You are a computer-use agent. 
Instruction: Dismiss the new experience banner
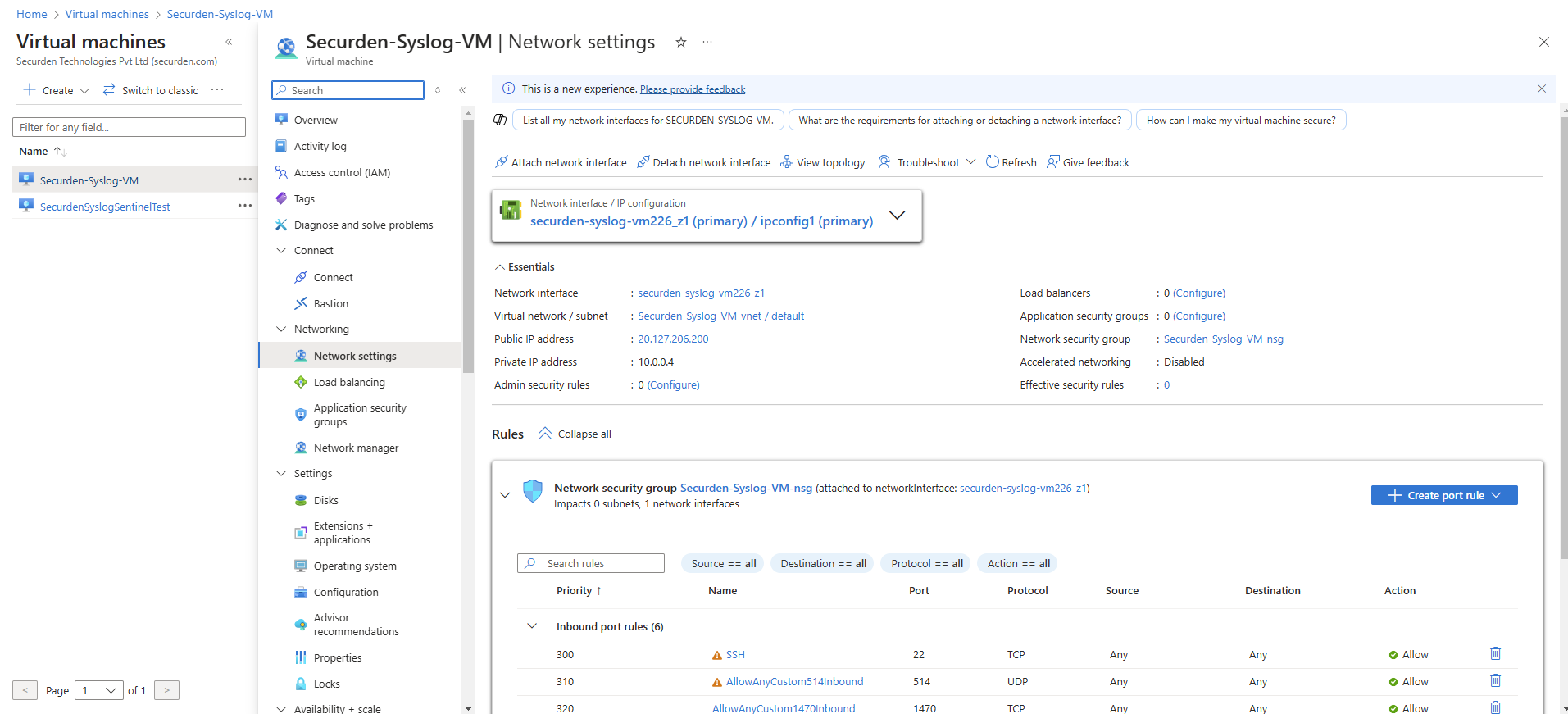pyautogui.click(x=1542, y=89)
